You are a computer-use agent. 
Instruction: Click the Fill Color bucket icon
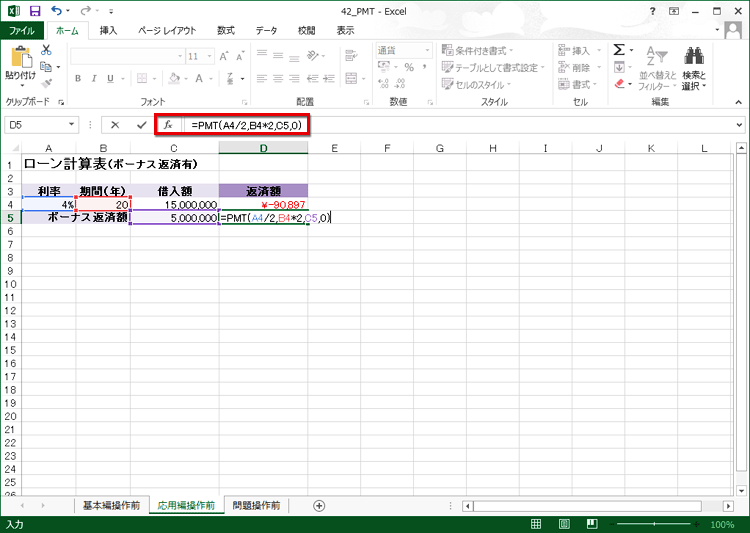point(174,78)
